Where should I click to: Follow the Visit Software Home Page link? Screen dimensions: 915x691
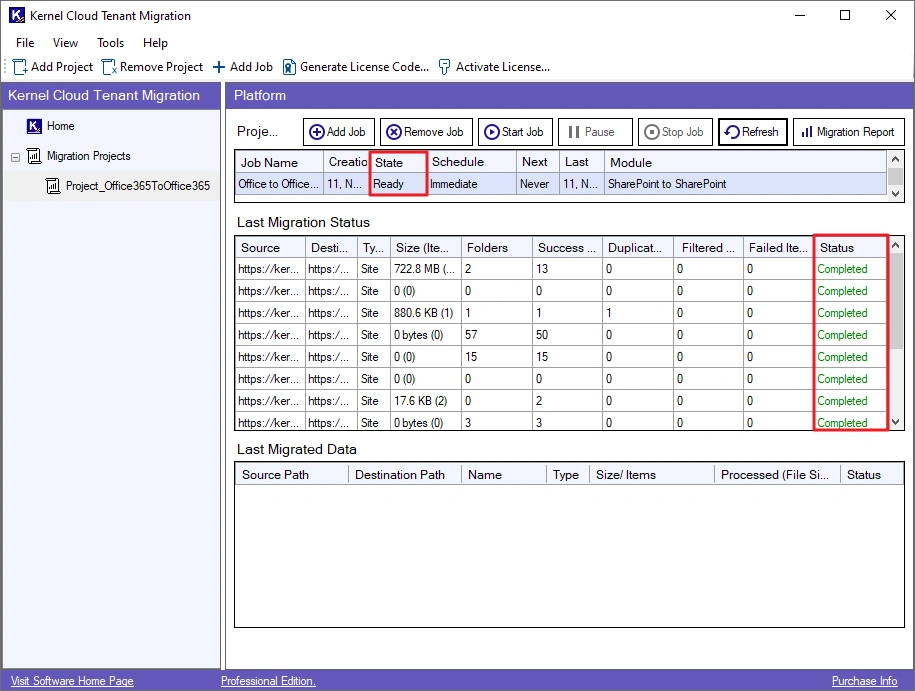[x=72, y=681]
